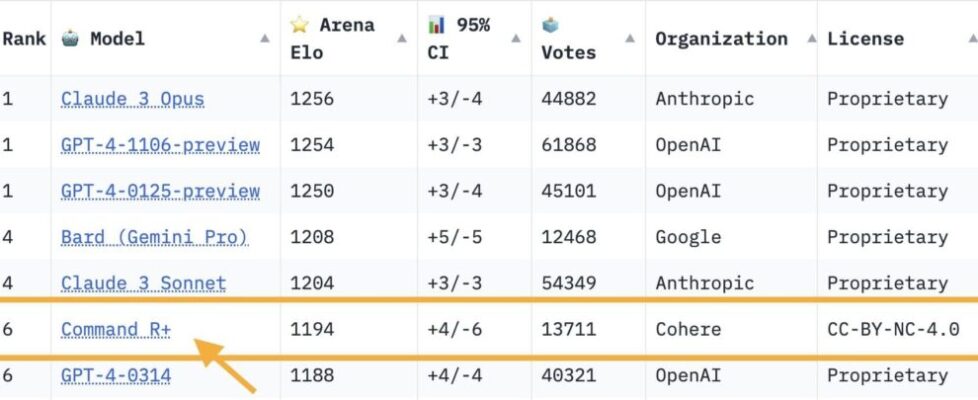Select the CC-BY-NC-4.0 license cell
The height and width of the screenshot is (400, 978).
(893, 329)
